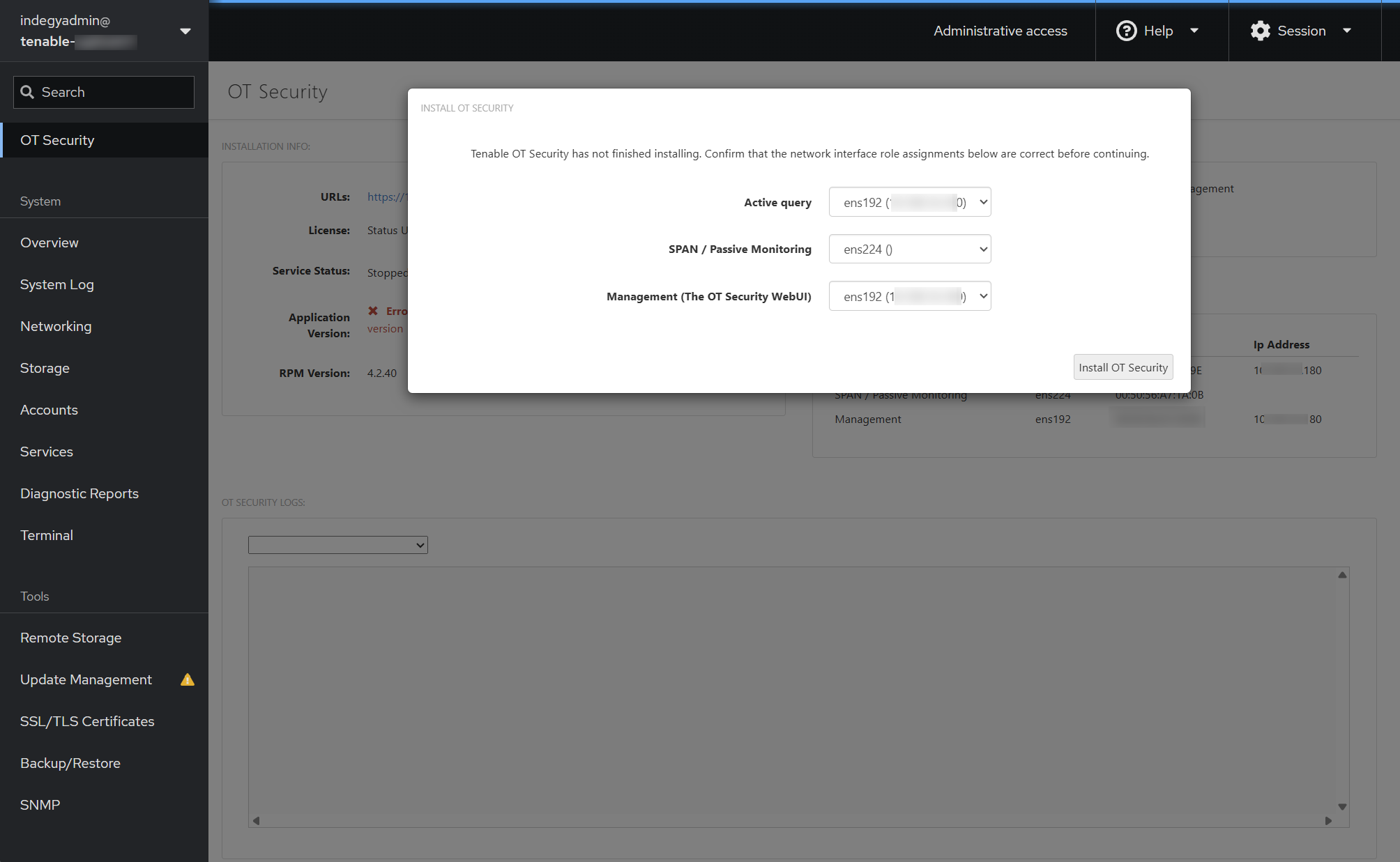Click the Help question mark icon
This screenshot has height=862, width=1400.
click(1126, 31)
